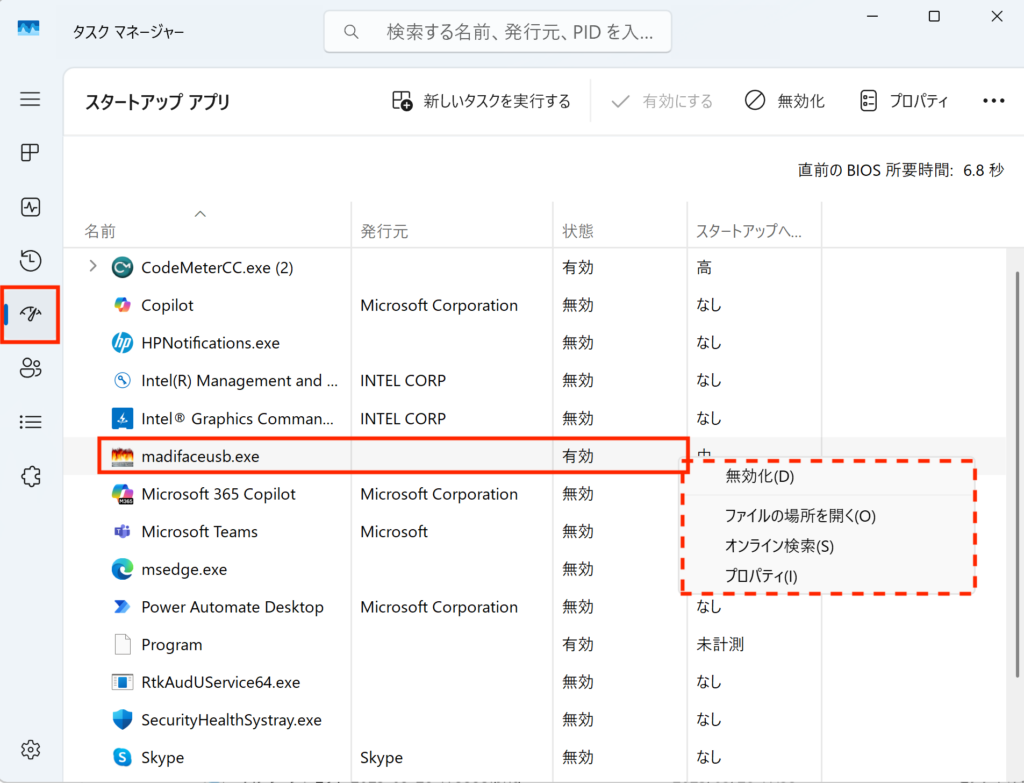This screenshot has height=783, width=1024.
Task: Choose 無効化(D) in context menu
Action: pos(760,476)
